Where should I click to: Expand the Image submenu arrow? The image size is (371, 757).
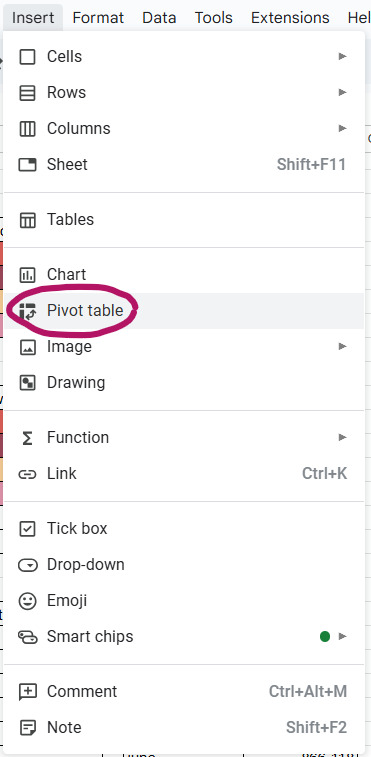(x=342, y=347)
